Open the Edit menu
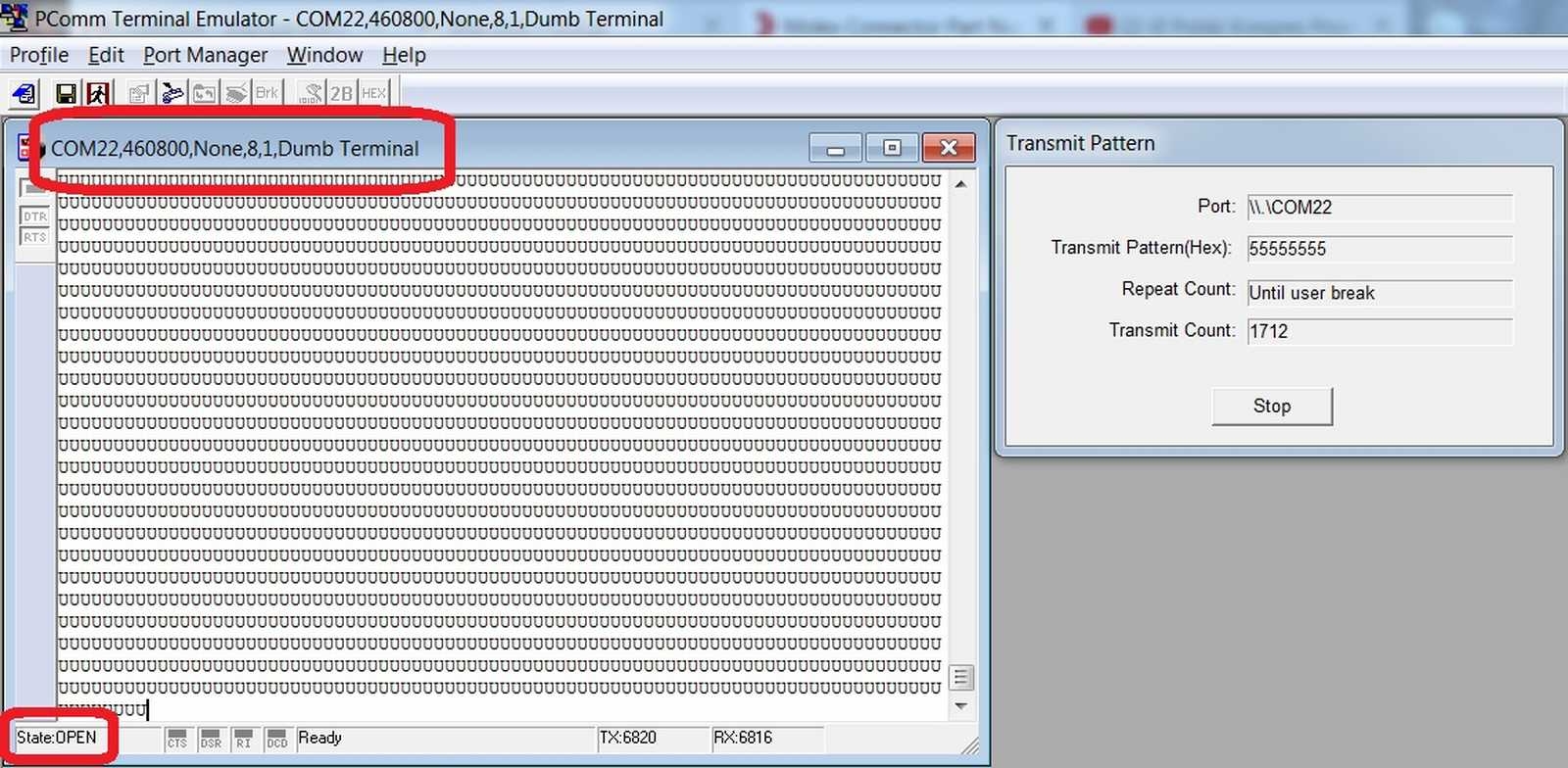This screenshot has height=768, width=1568. click(106, 55)
